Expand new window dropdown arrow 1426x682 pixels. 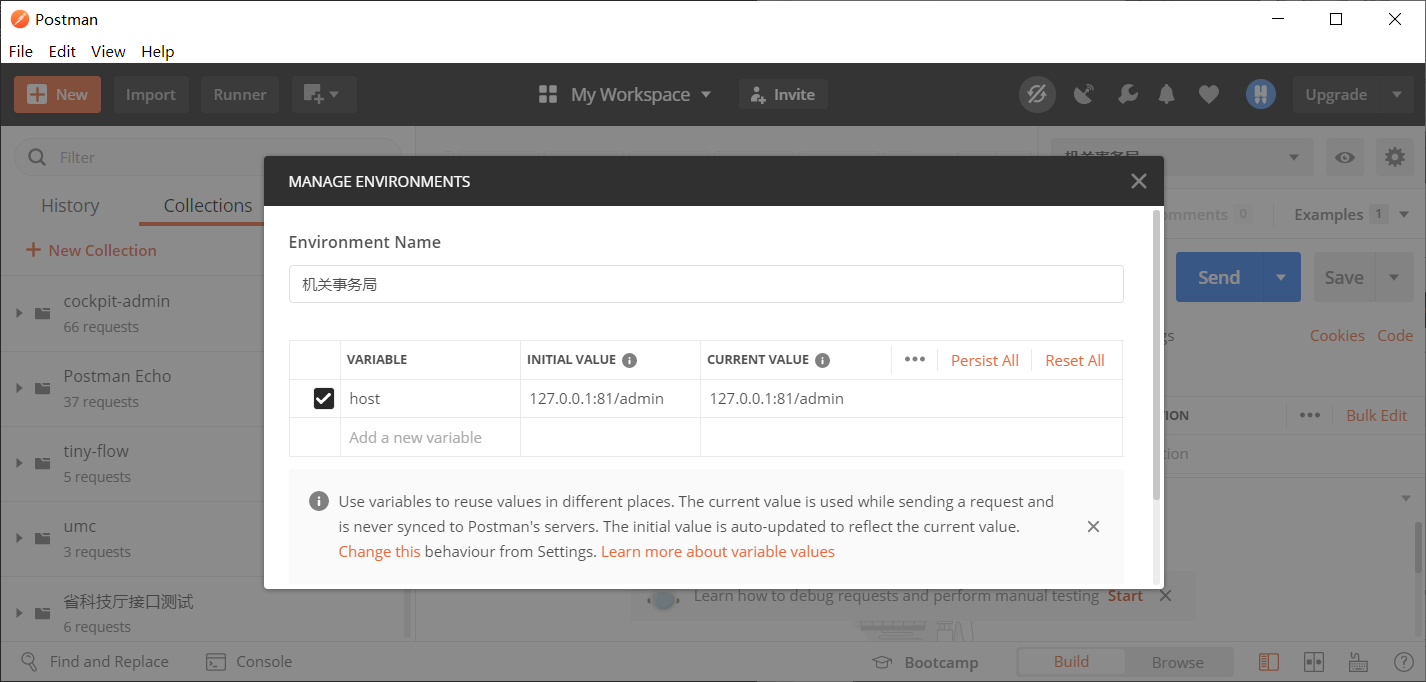[x=335, y=95]
